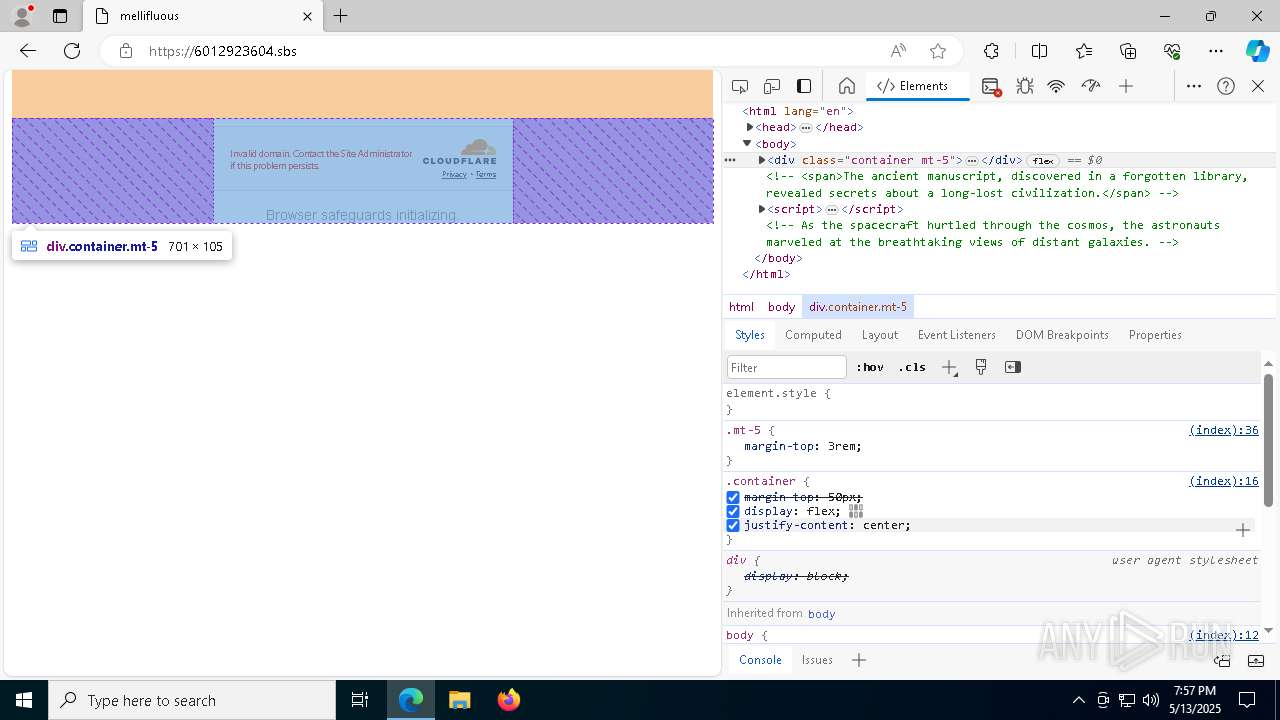Open the (index):16 source link
Screen dimensions: 1280x720
click(x=1224, y=481)
